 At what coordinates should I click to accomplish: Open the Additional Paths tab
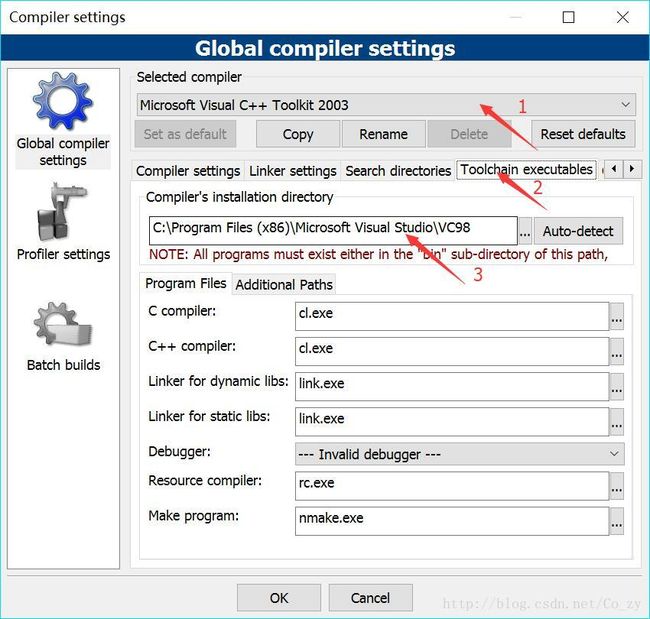(284, 284)
